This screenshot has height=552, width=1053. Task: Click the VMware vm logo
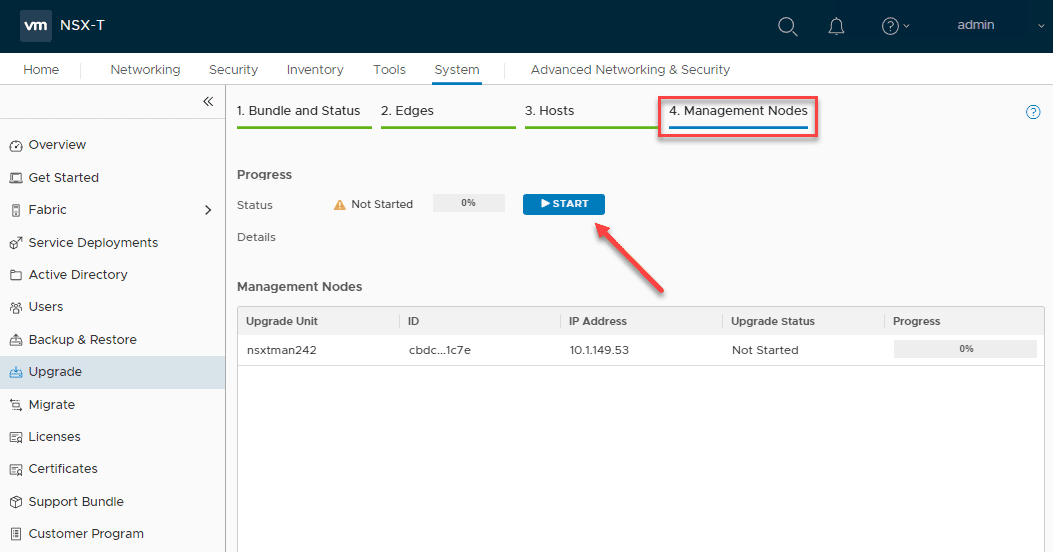point(36,26)
